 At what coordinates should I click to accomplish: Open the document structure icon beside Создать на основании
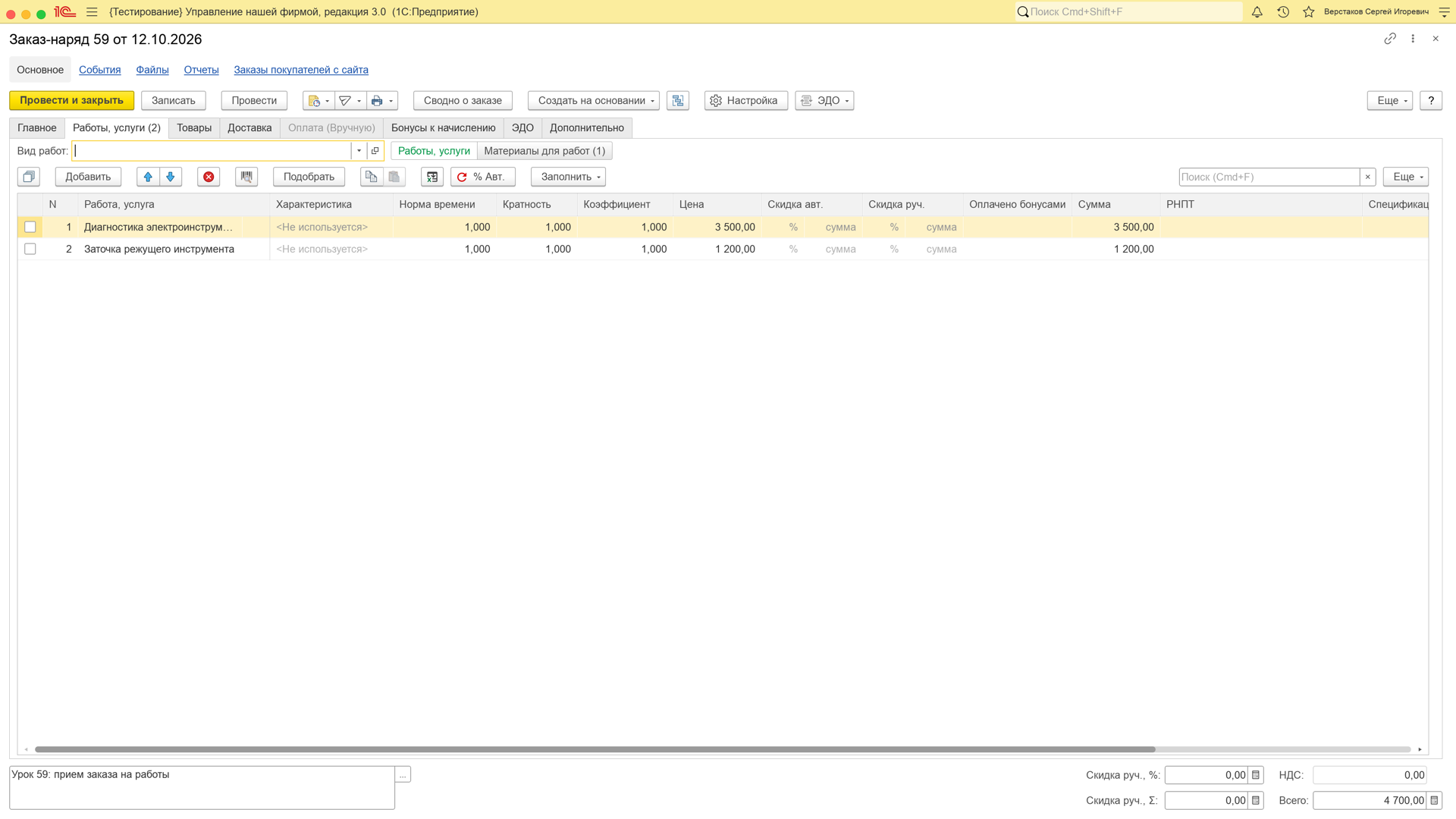click(x=678, y=101)
